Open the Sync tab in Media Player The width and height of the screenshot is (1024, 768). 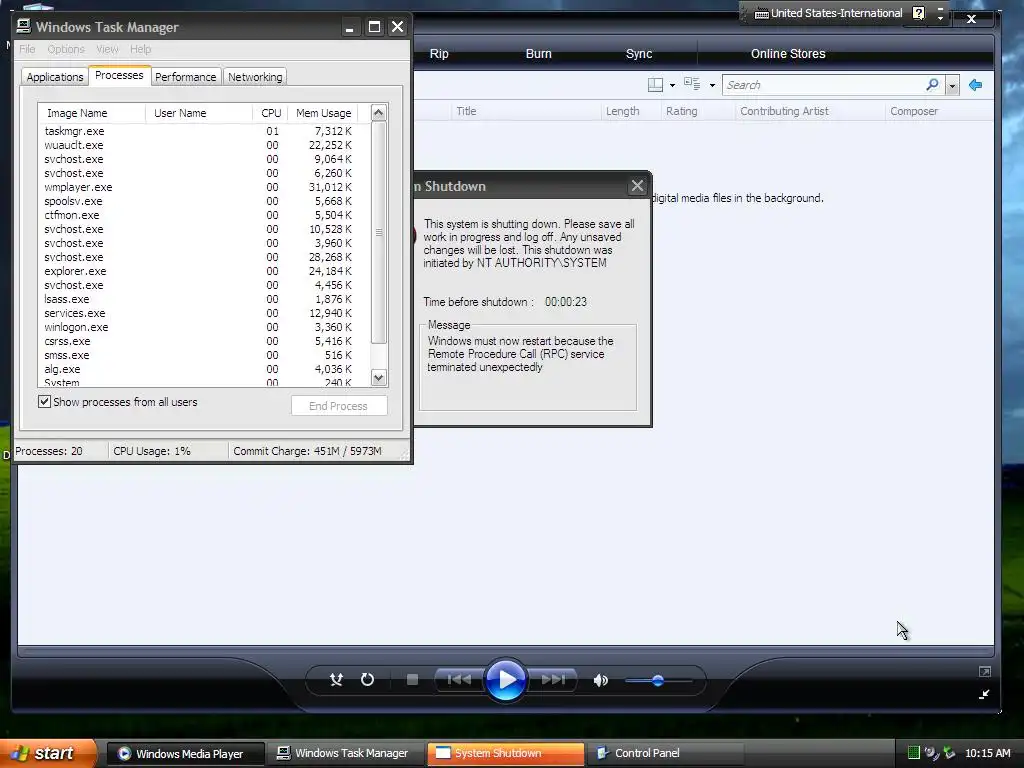pyautogui.click(x=639, y=54)
